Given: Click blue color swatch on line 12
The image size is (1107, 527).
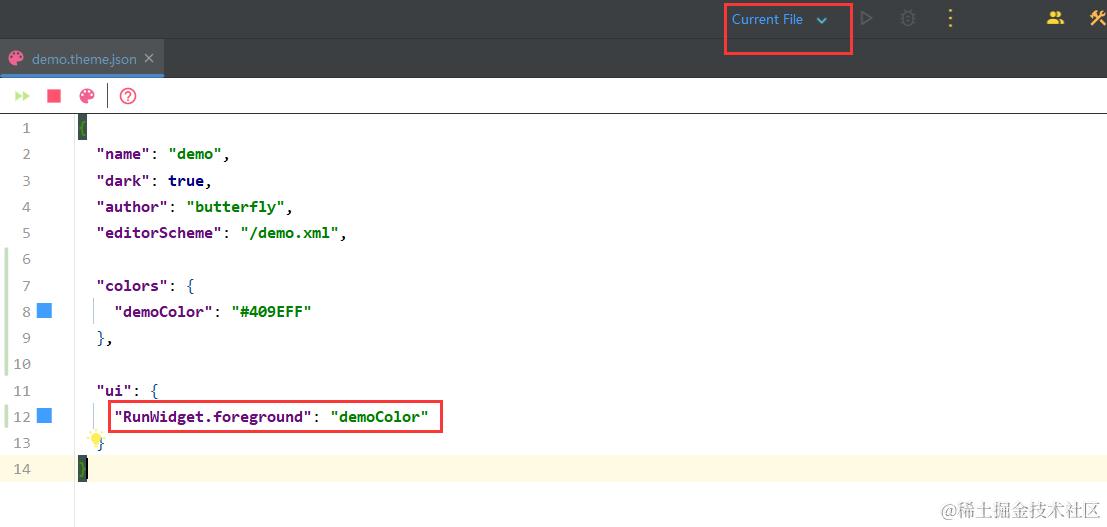Looking at the screenshot, I should point(44,416).
